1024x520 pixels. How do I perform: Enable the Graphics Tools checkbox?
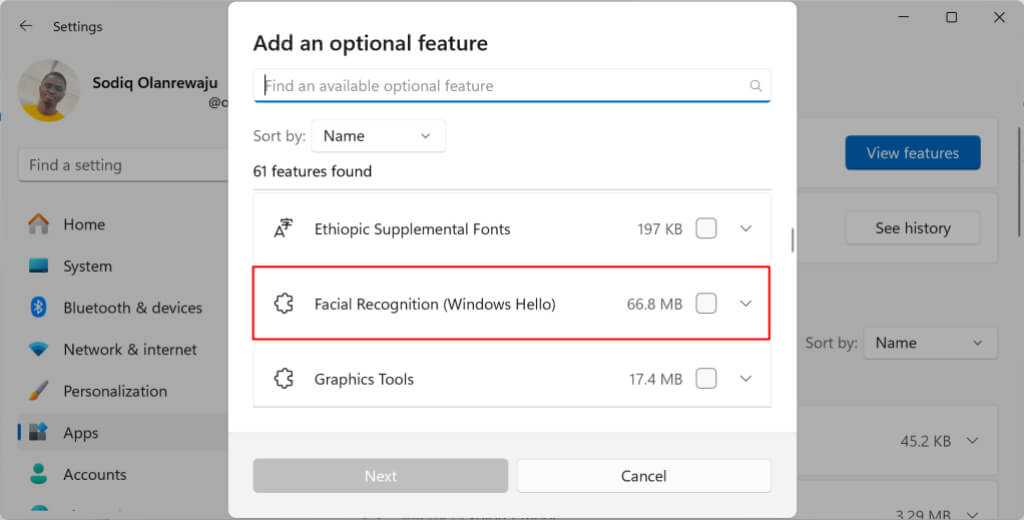[x=706, y=379]
